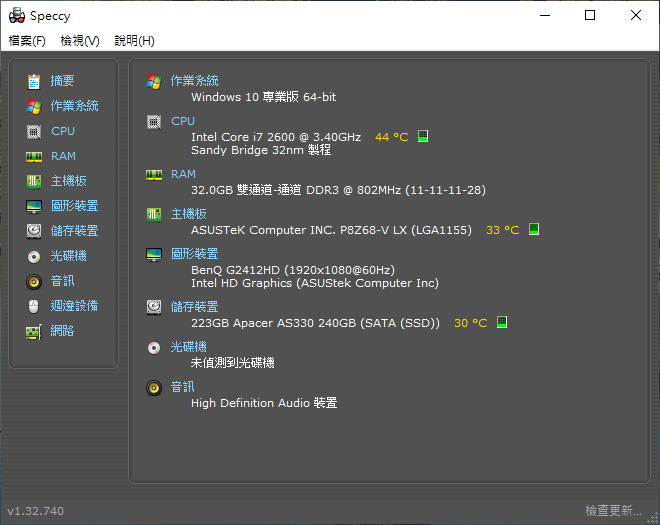
Task: Click the motherboard icon in summary panel
Action: (154, 215)
